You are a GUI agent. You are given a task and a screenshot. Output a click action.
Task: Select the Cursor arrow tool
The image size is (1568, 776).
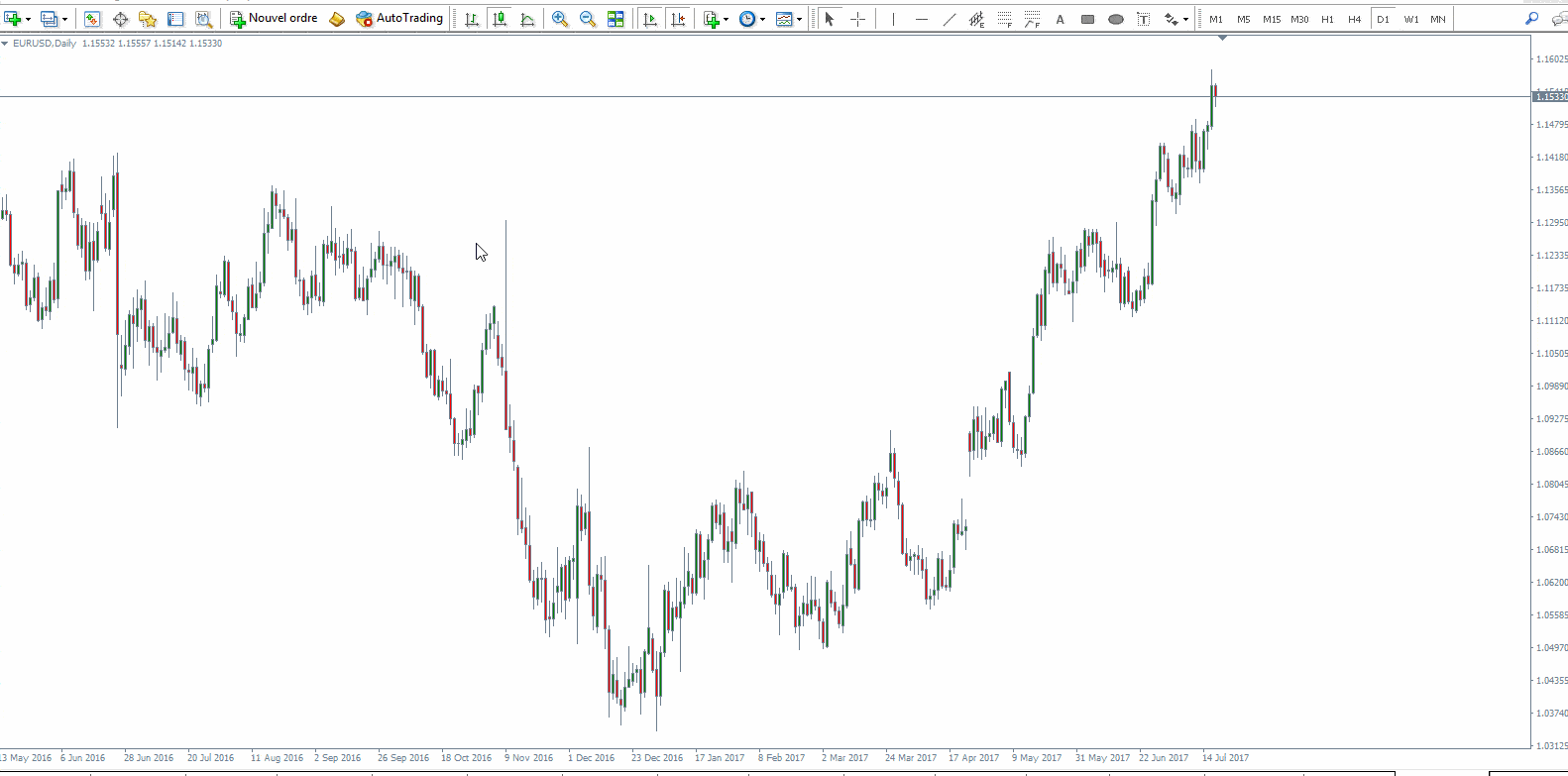pyautogui.click(x=830, y=19)
